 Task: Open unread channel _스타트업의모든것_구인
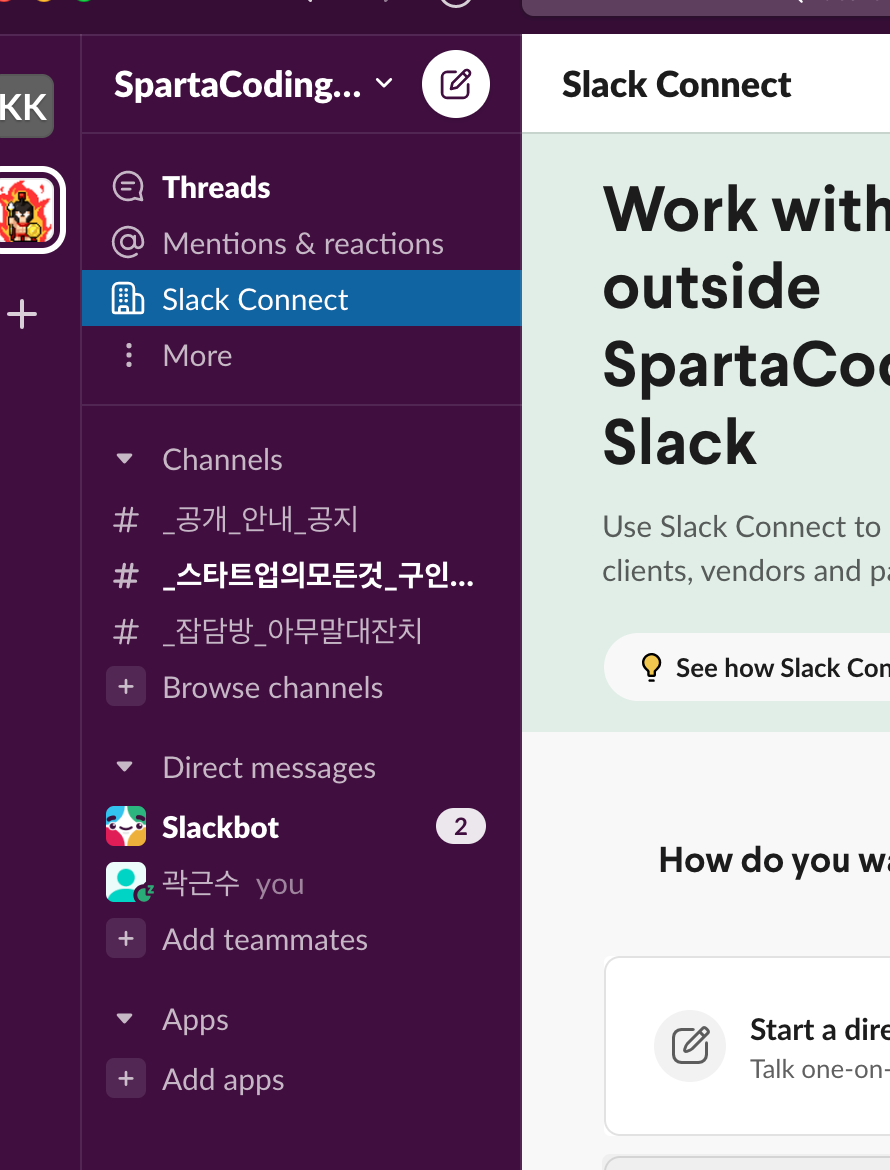tap(301, 575)
